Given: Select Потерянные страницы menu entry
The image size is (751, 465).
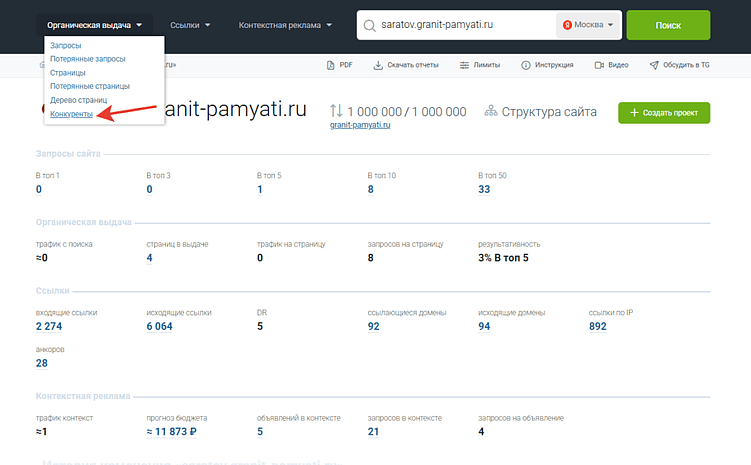Looking at the screenshot, I should pos(90,86).
